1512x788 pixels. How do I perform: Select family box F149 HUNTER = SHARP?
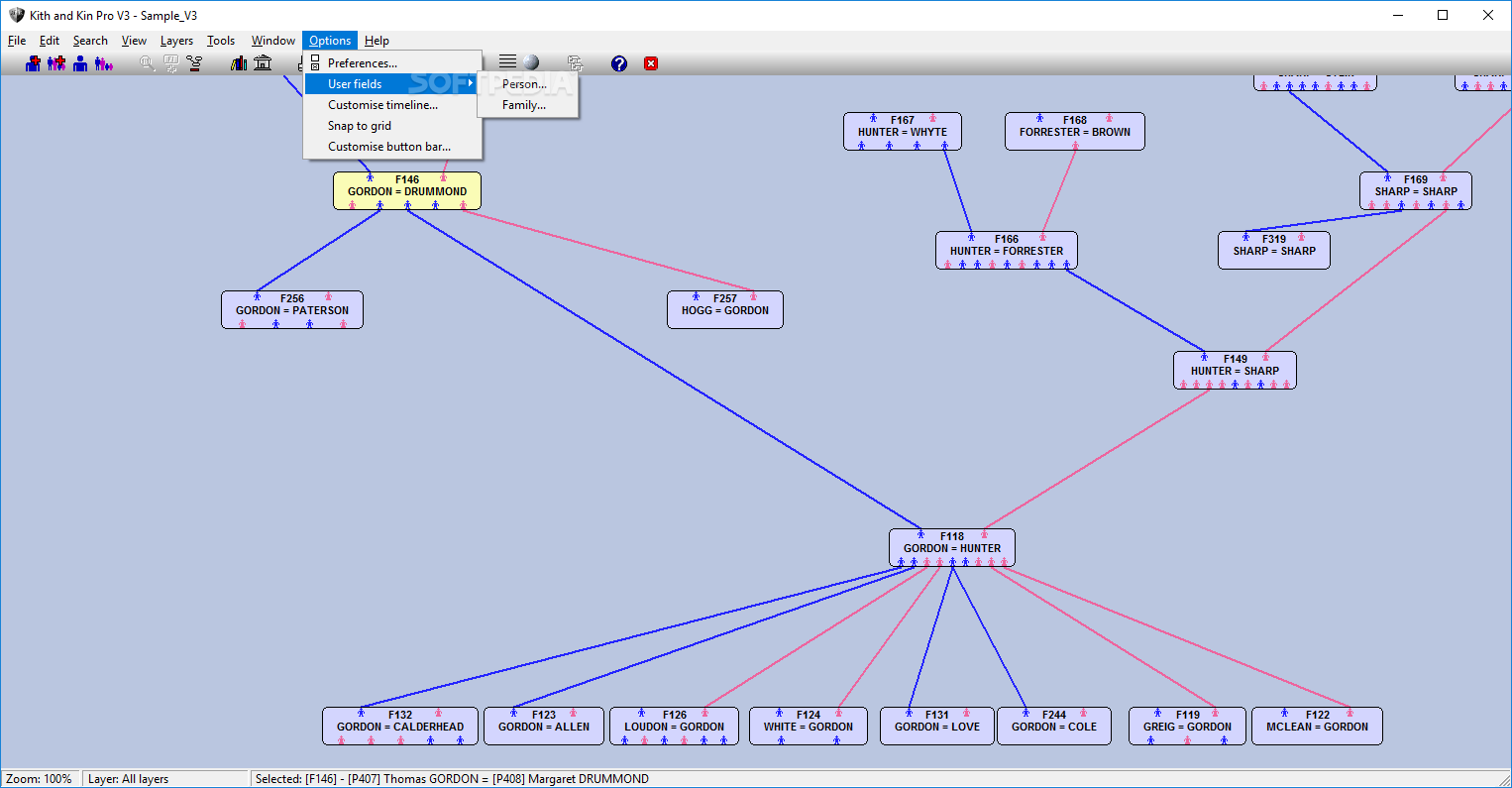pyautogui.click(x=1236, y=371)
